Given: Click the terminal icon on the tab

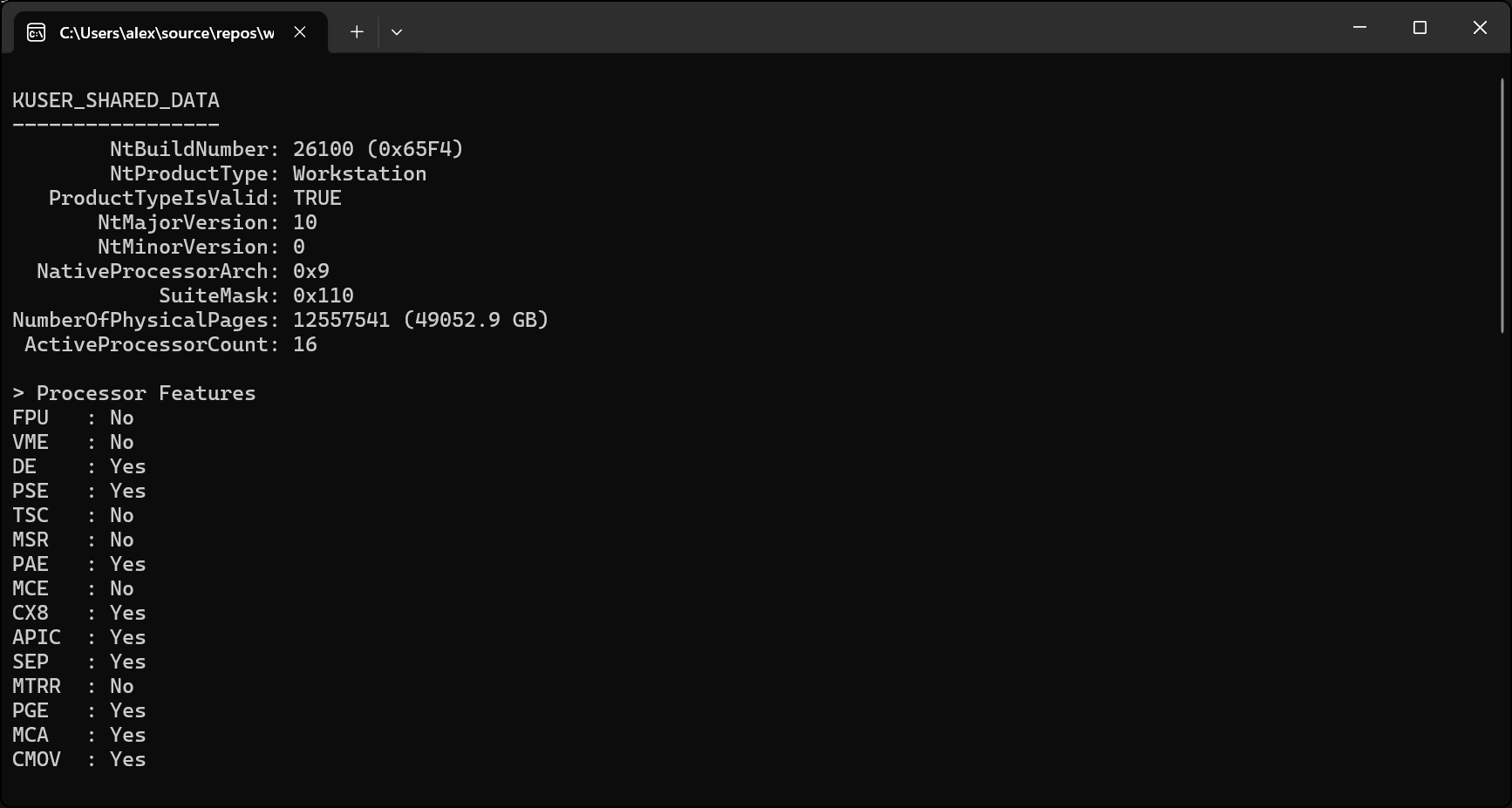Looking at the screenshot, I should (37, 33).
